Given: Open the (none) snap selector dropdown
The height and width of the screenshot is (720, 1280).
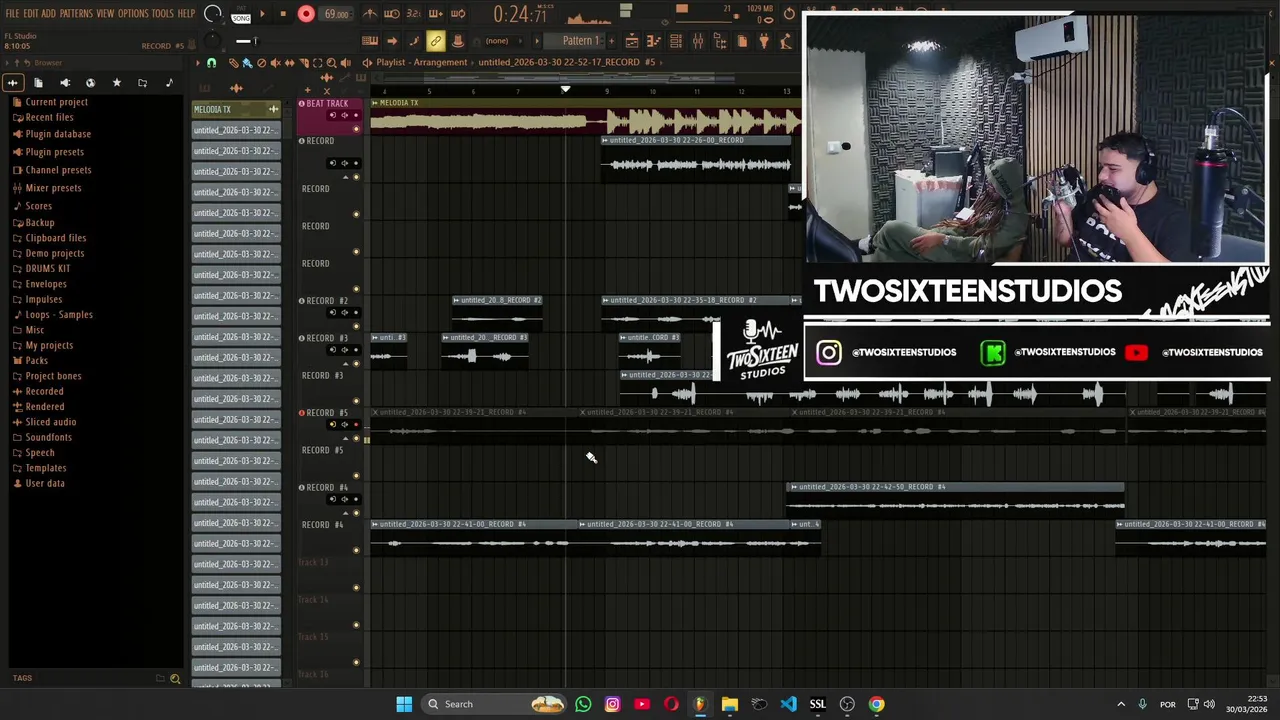Looking at the screenshot, I should coord(504,41).
